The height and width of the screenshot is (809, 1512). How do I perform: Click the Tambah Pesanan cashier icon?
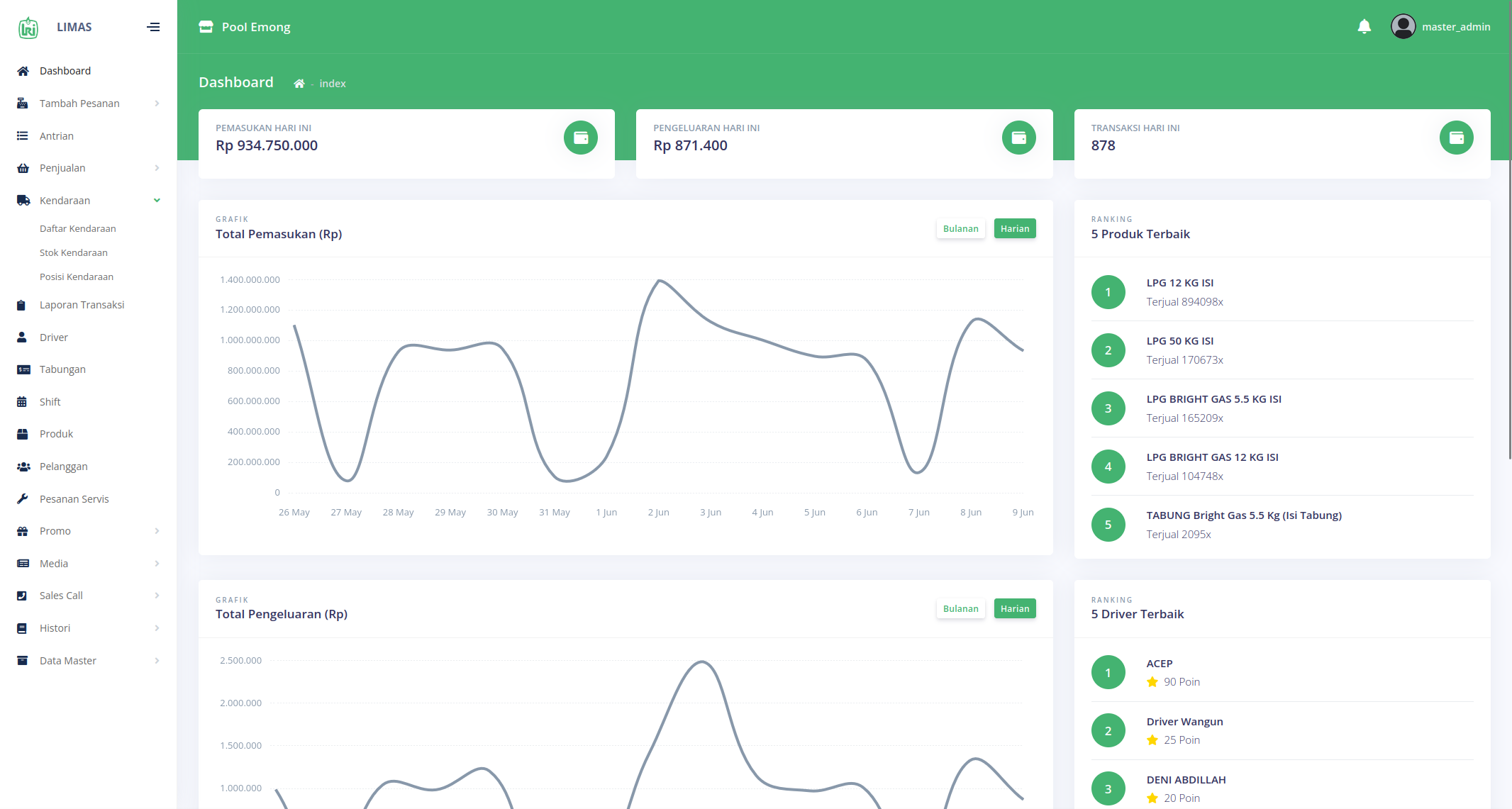click(x=23, y=104)
